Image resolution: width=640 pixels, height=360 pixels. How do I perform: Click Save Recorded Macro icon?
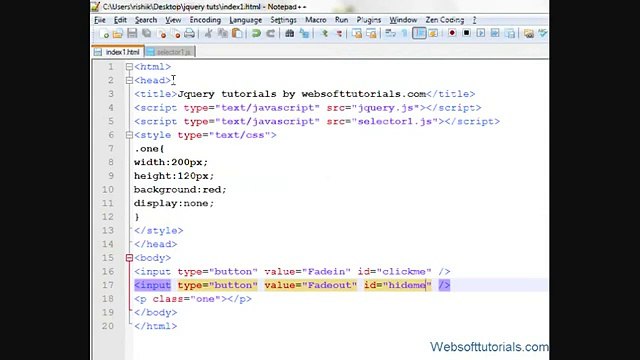pyautogui.click(x=510, y=33)
